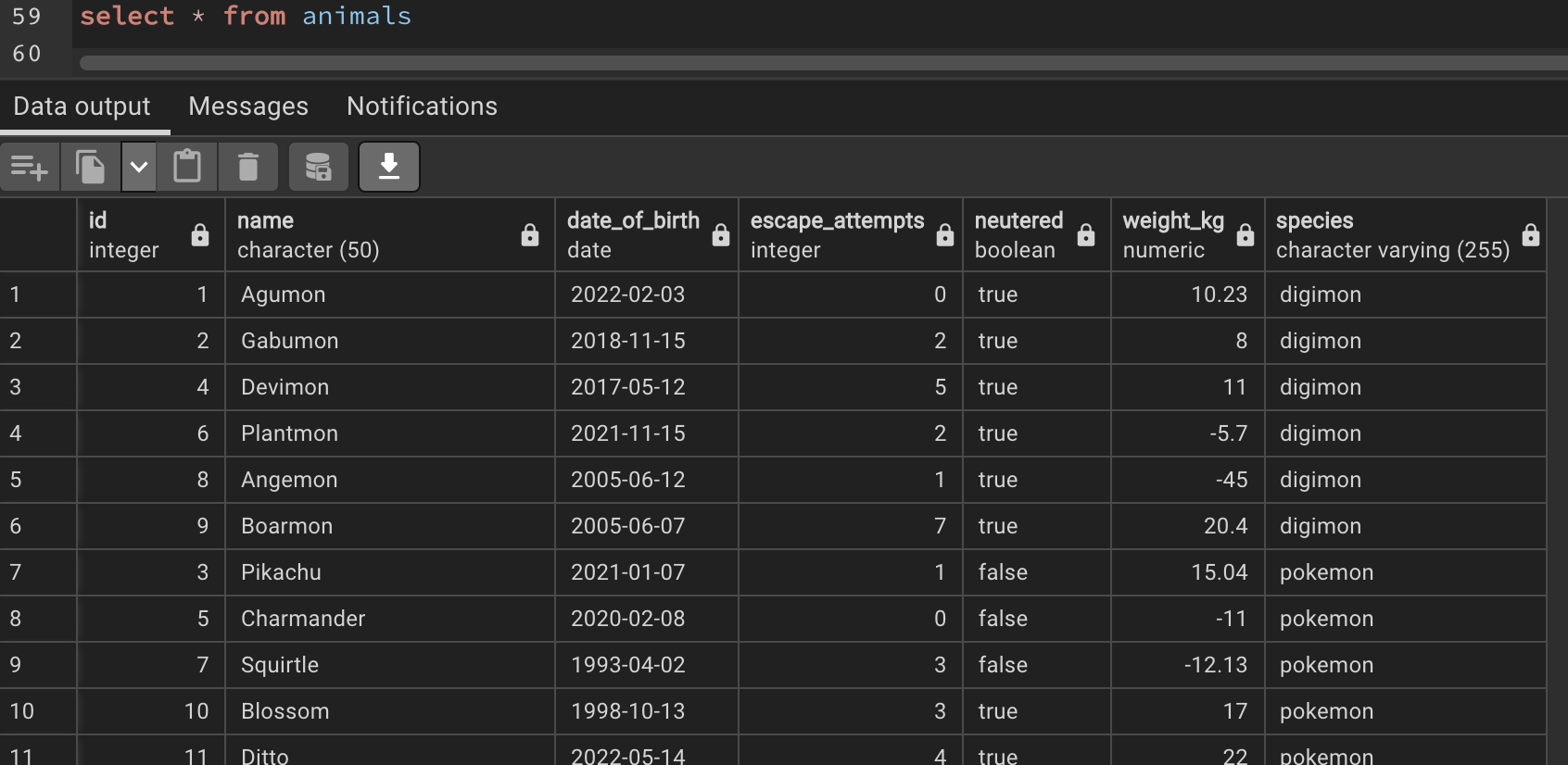Click the Pikachu name cell

point(390,572)
